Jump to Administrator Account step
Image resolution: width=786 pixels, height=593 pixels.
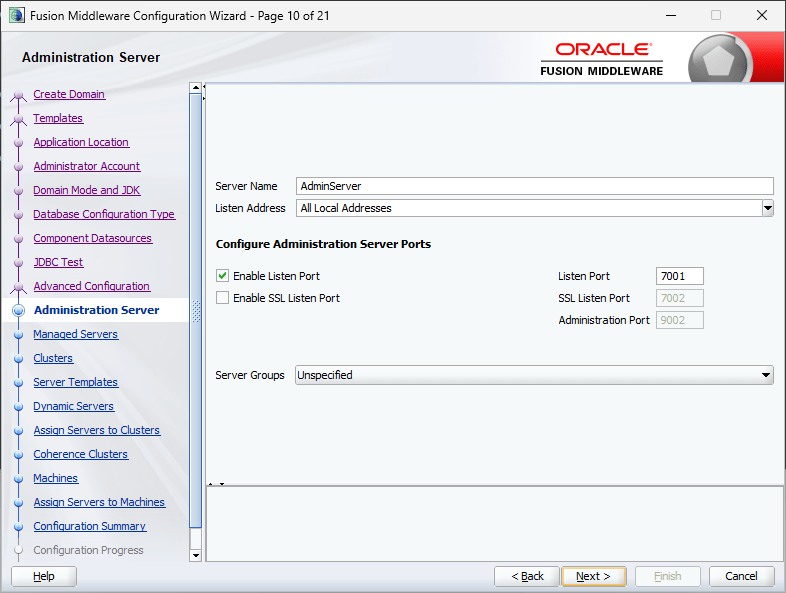[x=86, y=166]
